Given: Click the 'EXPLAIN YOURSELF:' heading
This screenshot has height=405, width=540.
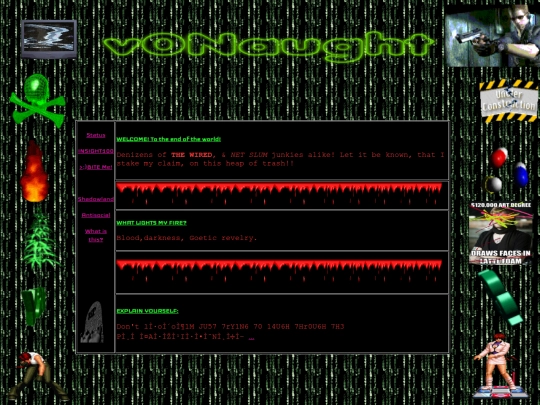Looking at the screenshot, I should [x=147, y=311].
